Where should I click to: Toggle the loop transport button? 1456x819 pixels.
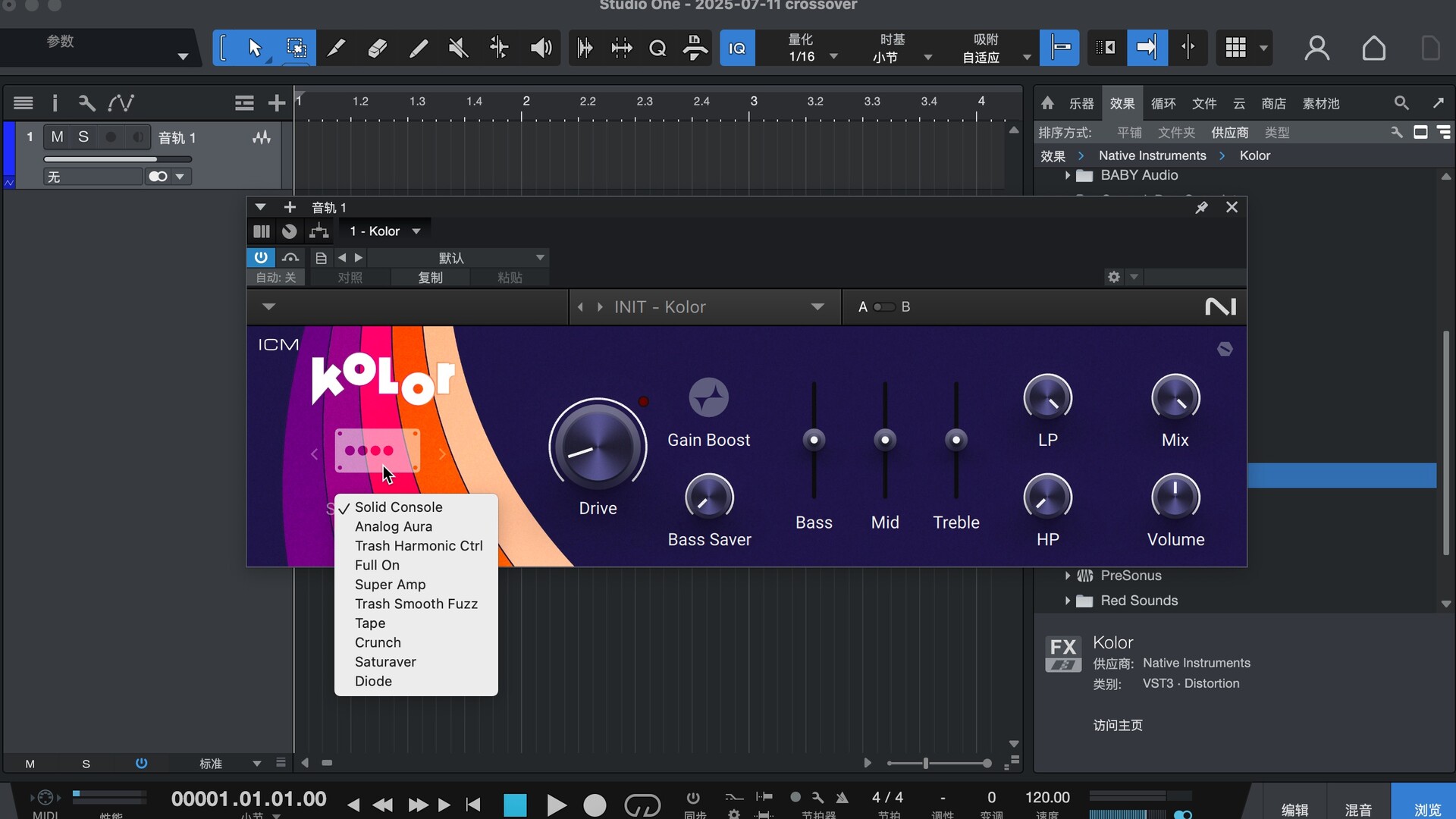coord(642,805)
